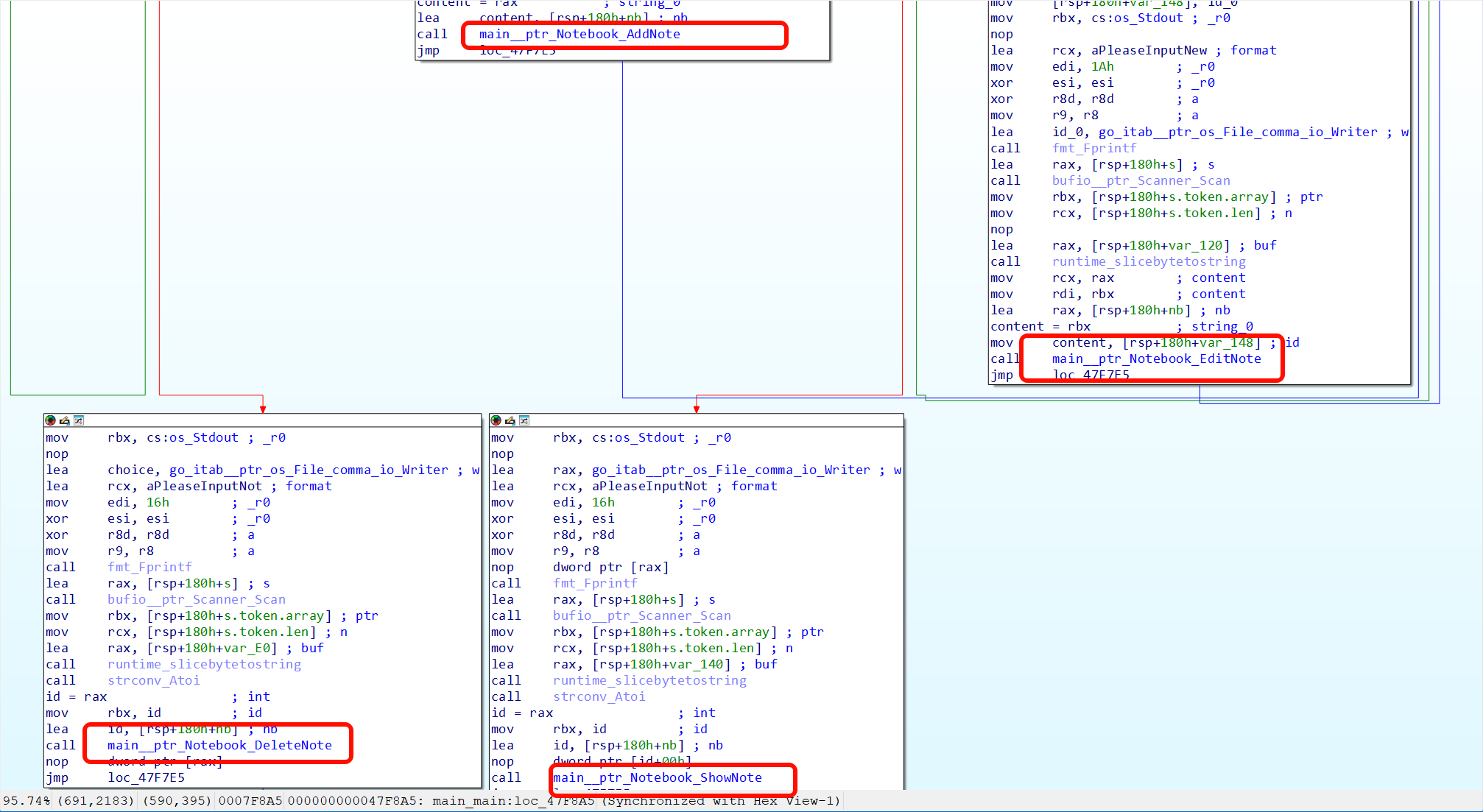Image resolution: width=1483 pixels, height=812 pixels.
Task: Click the group nodes icon in the DeleteNote block
Action: click(x=79, y=420)
